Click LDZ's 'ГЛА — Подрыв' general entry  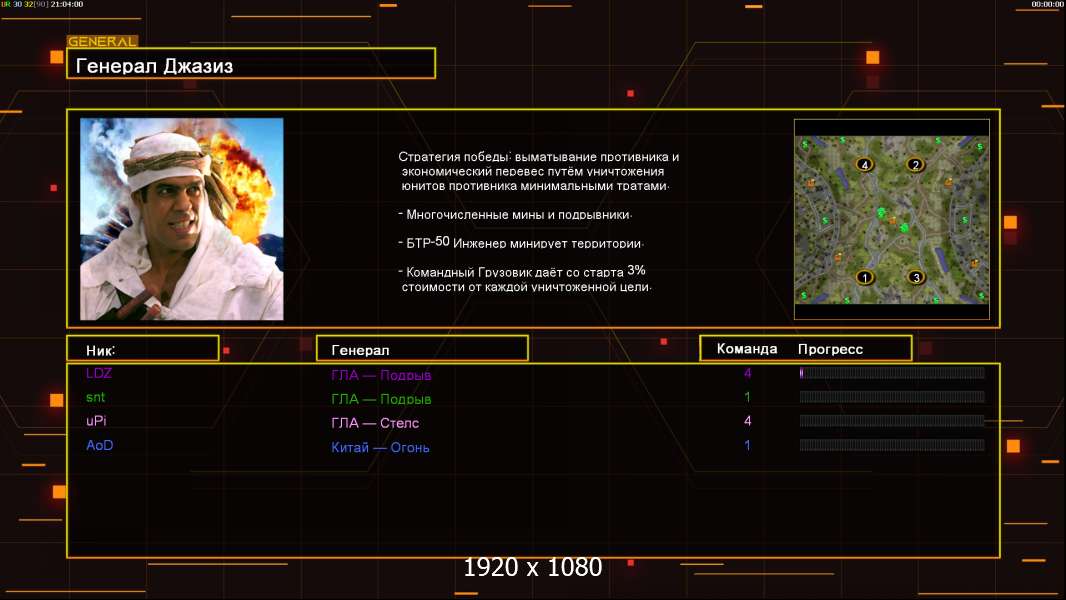pyautogui.click(x=381, y=374)
